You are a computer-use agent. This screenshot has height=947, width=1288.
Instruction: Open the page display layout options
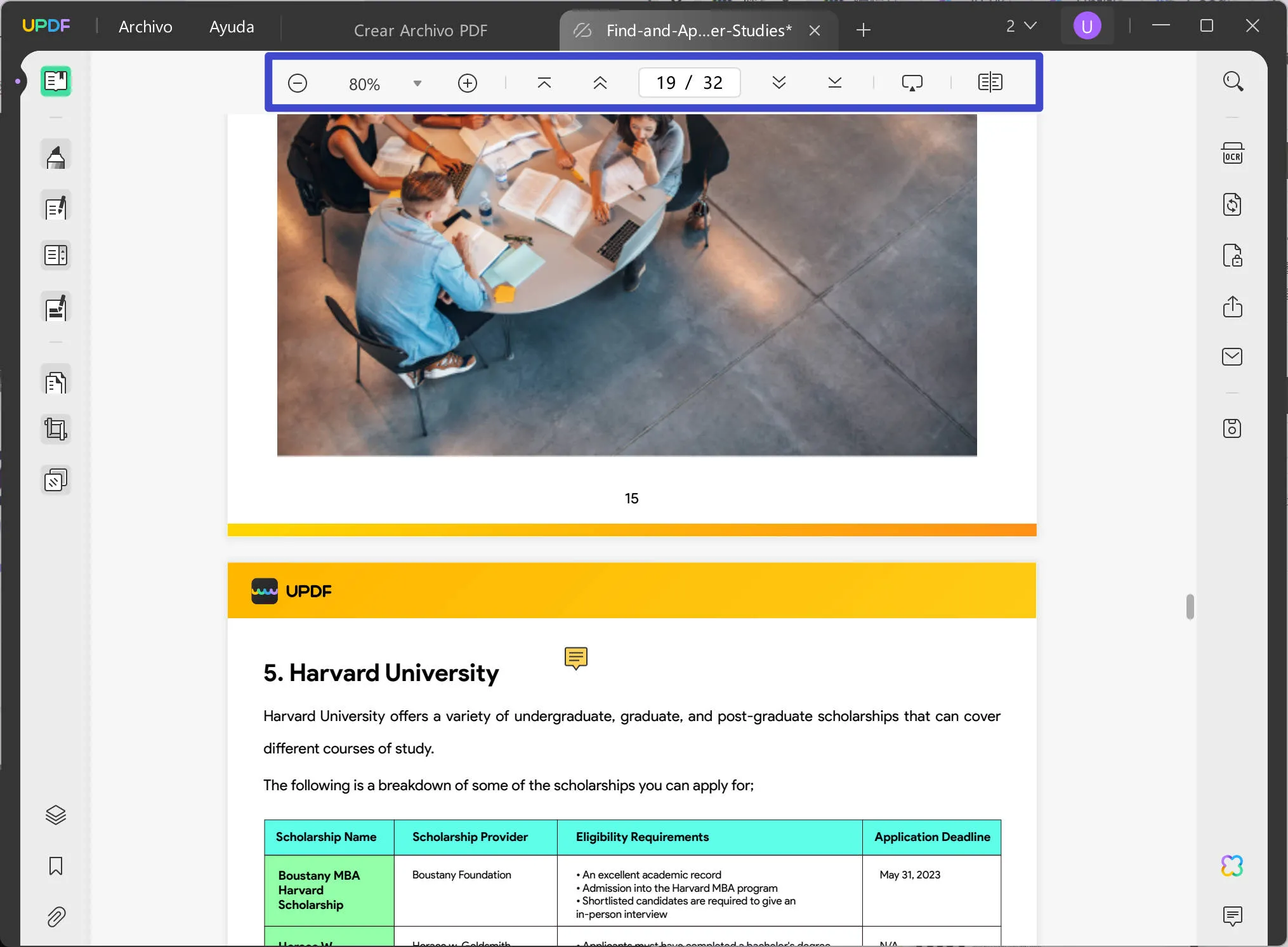click(990, 83)
